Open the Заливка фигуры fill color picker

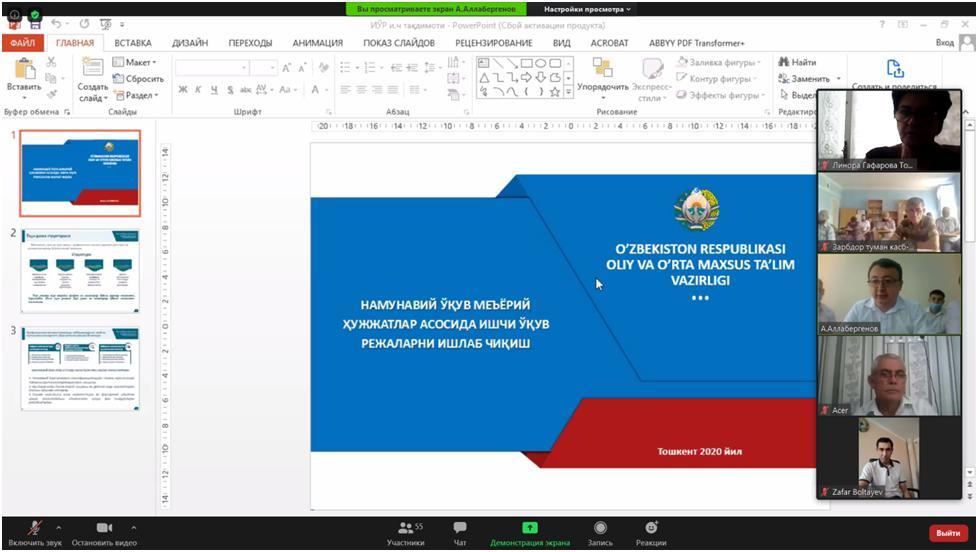[x=719, y=62]
